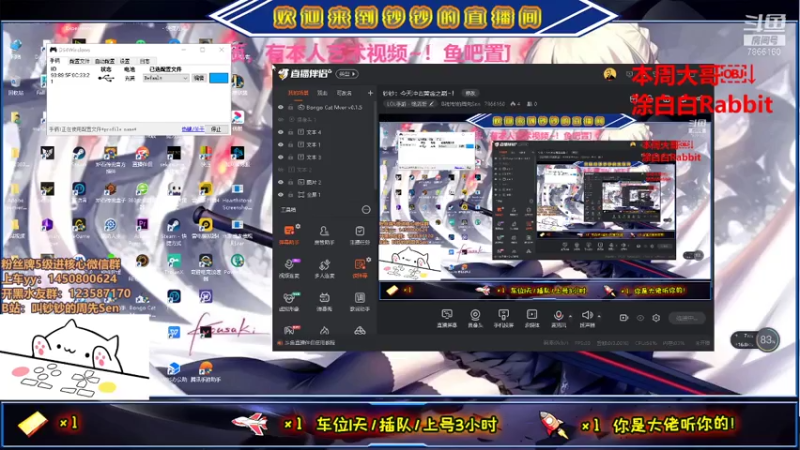The height and width of the screenshot is (450, 800).
Task: Show the 摄像头 1 source
Action: pyautogui.click(x=281, y=119)
